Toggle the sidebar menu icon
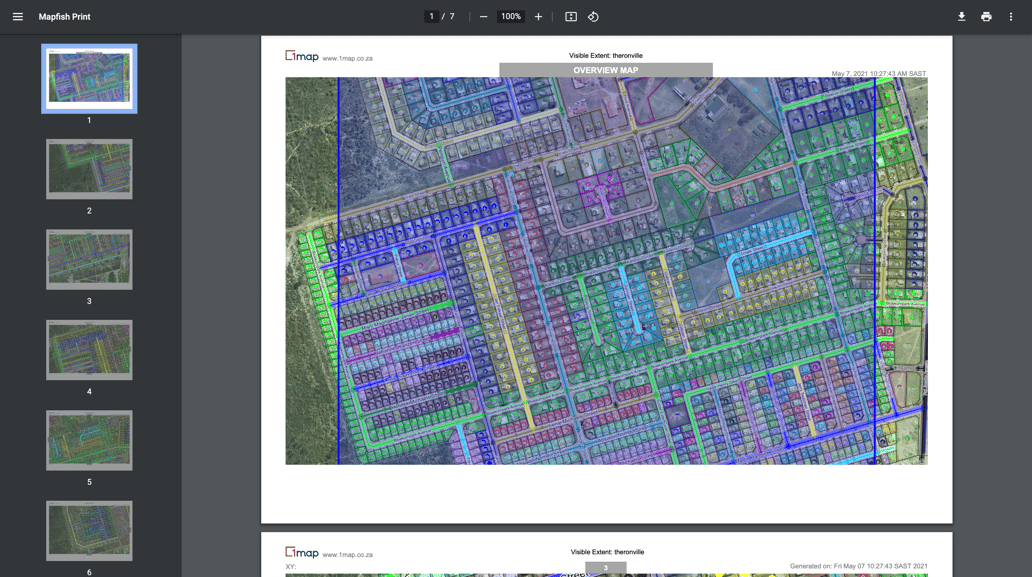The image size is (1032, 577). point(18,17)
